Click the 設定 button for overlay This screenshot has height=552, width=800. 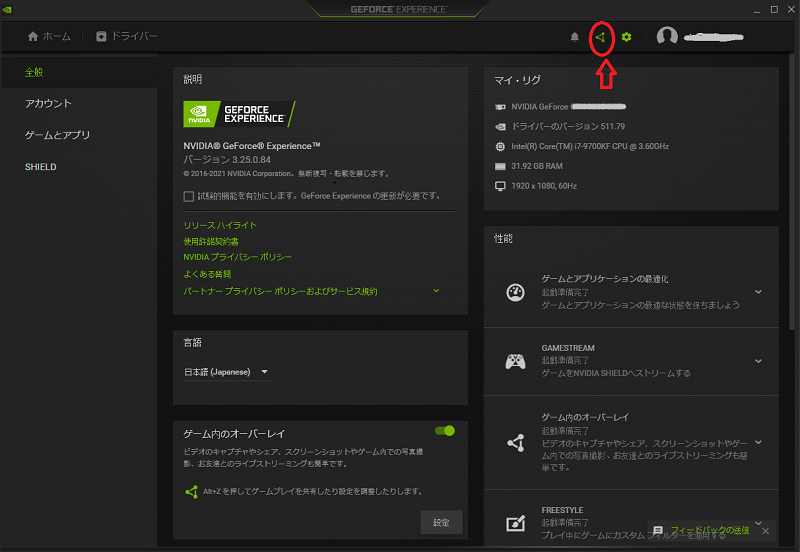point(441,522)
